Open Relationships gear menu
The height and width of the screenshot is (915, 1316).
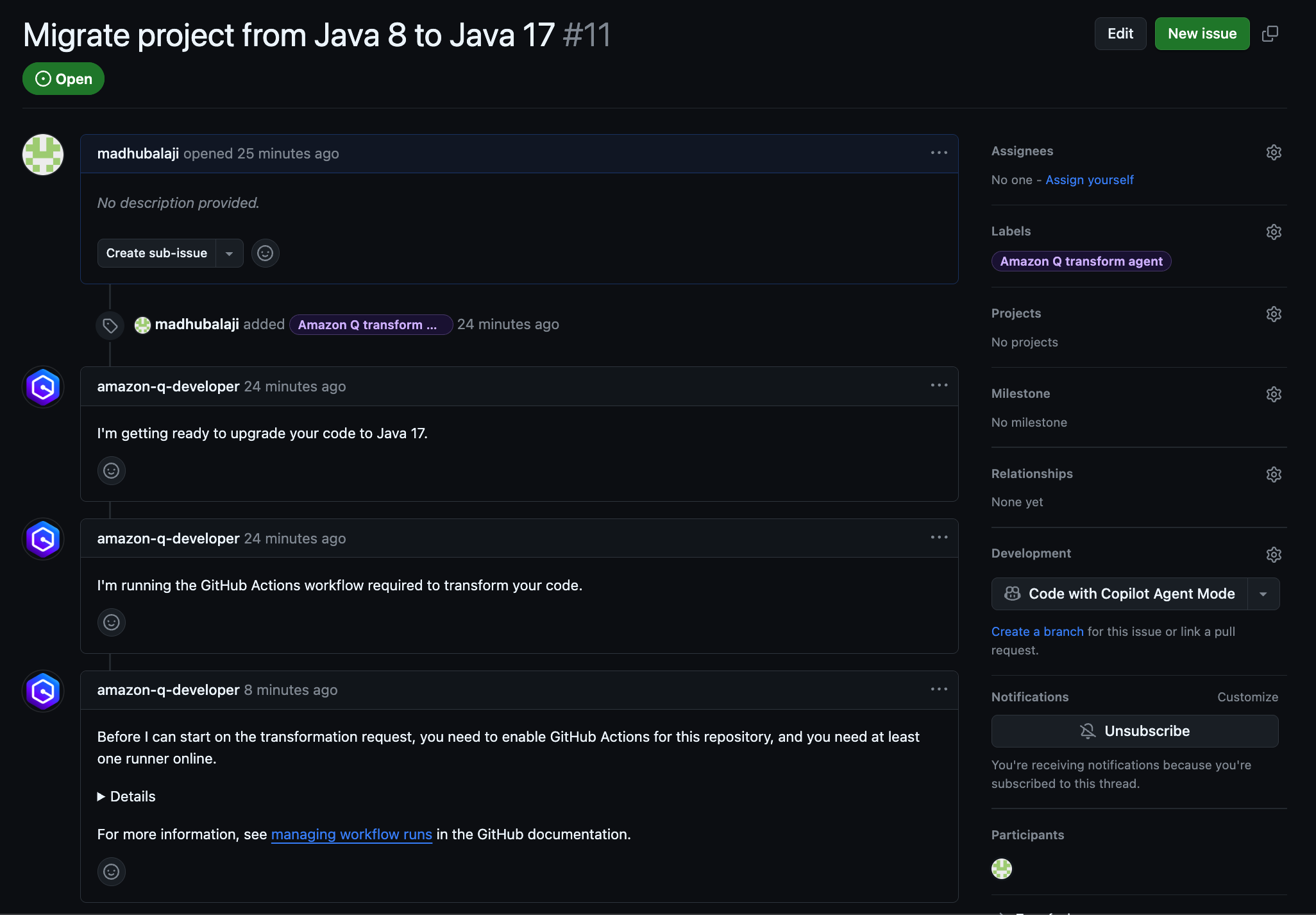(x=1274, y=474)
